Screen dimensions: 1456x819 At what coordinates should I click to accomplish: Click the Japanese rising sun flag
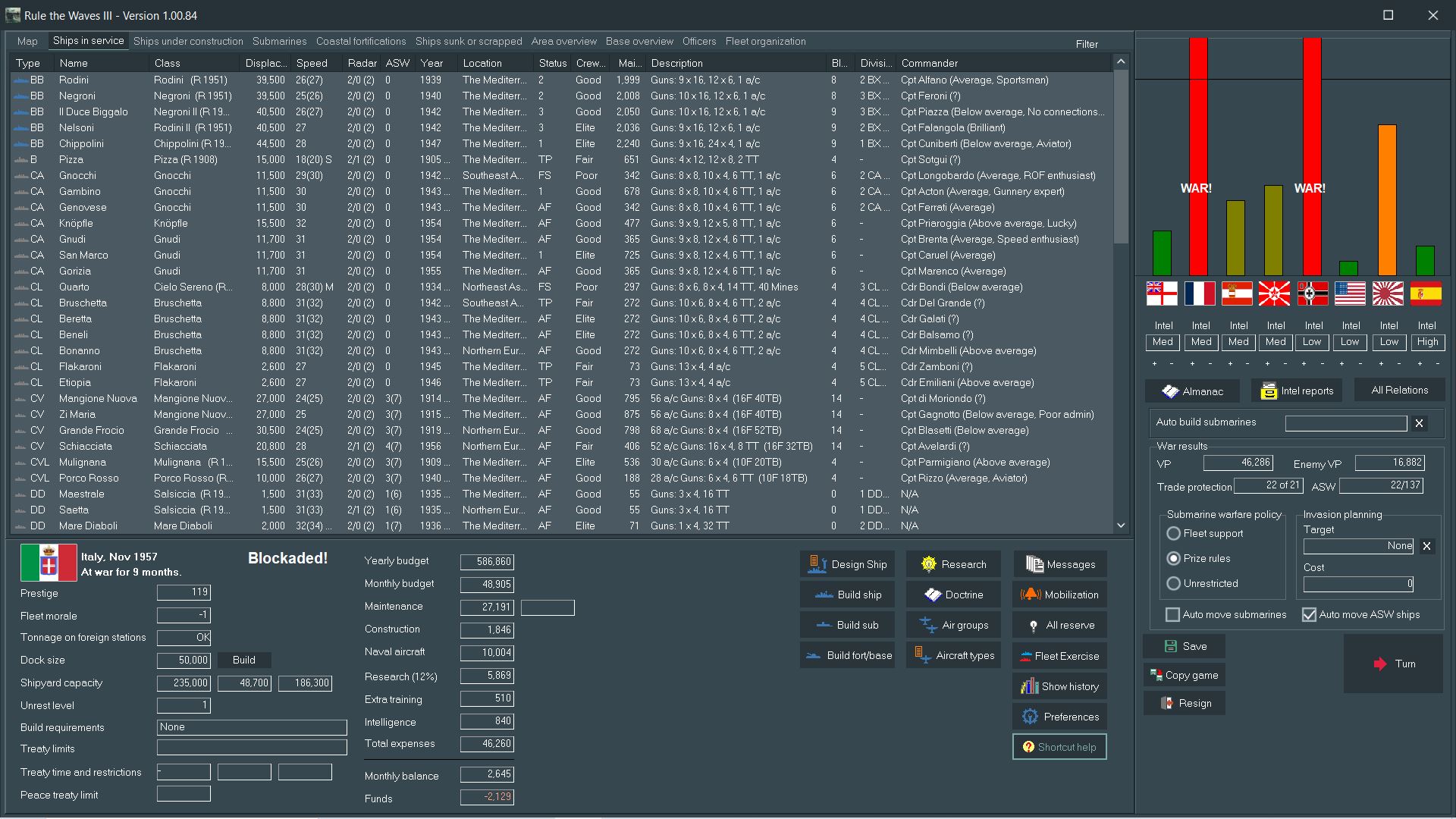(1388, 293)
